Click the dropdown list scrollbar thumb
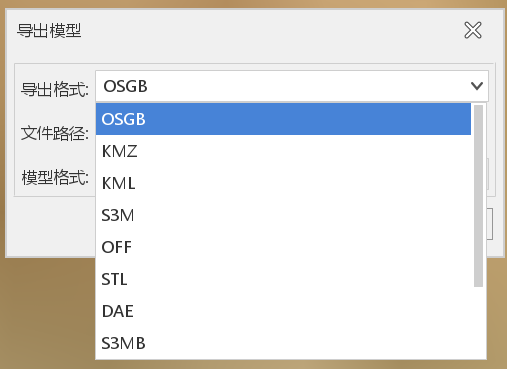507x369 pixels. (x=478, y=196)
